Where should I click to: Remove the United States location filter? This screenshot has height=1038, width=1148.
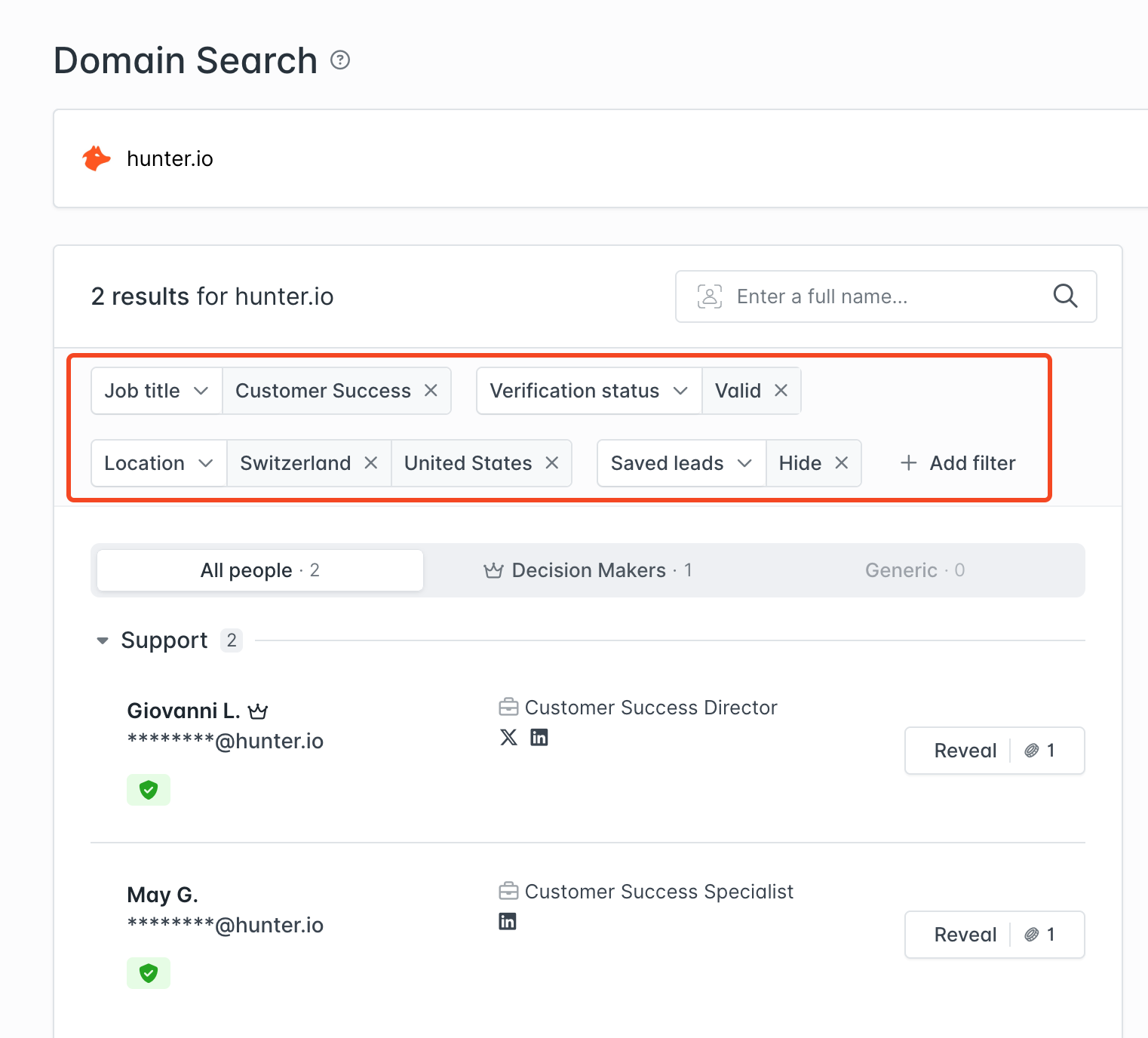click(552, 463)
